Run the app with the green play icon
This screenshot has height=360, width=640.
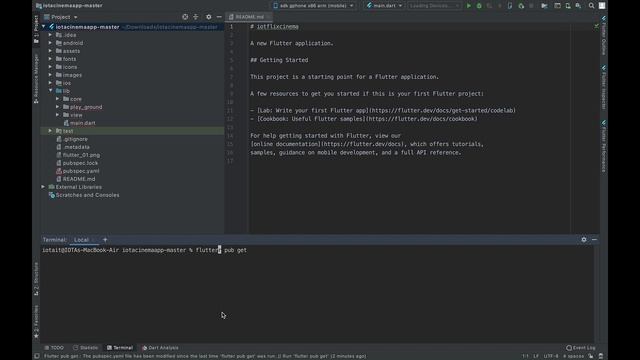point(469,6)
